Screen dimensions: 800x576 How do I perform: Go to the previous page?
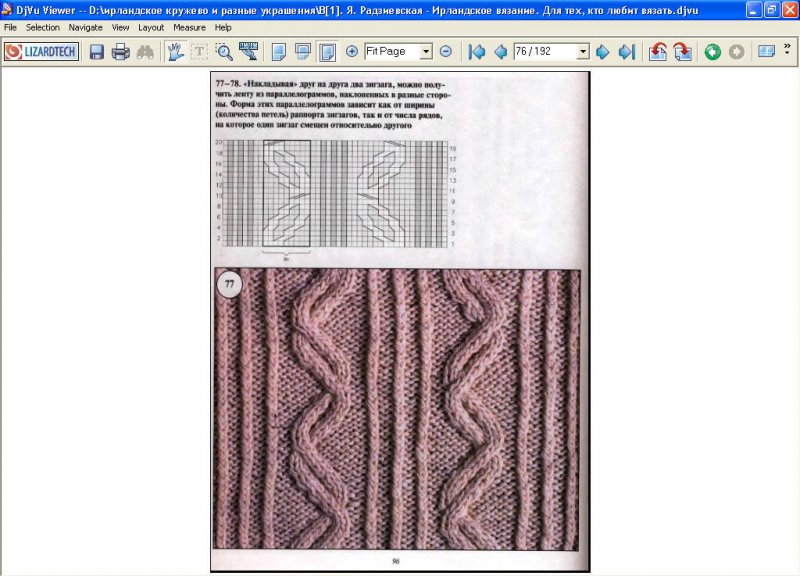click(501, 52)
